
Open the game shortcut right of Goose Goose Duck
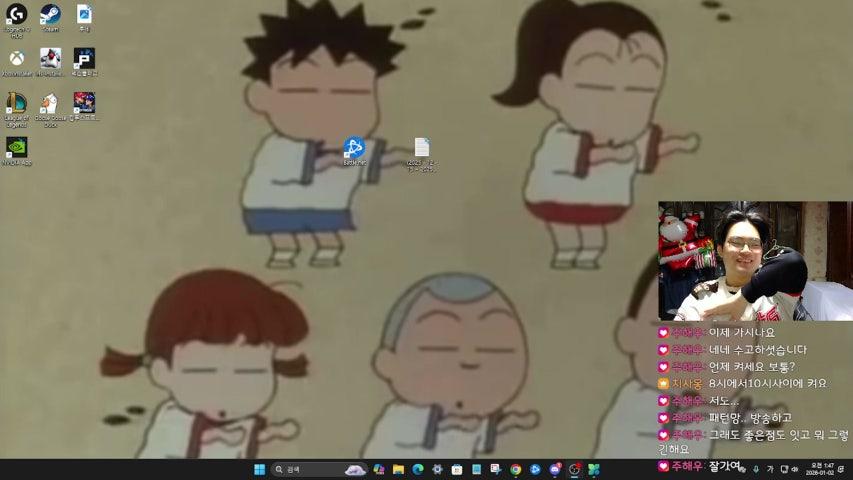[84, 107]
